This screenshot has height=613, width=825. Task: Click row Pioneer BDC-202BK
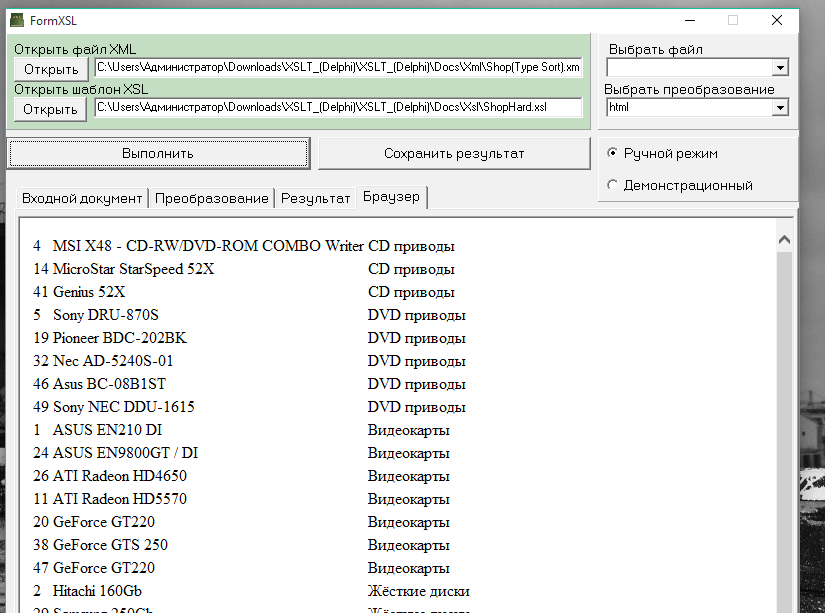coord(249,338)
